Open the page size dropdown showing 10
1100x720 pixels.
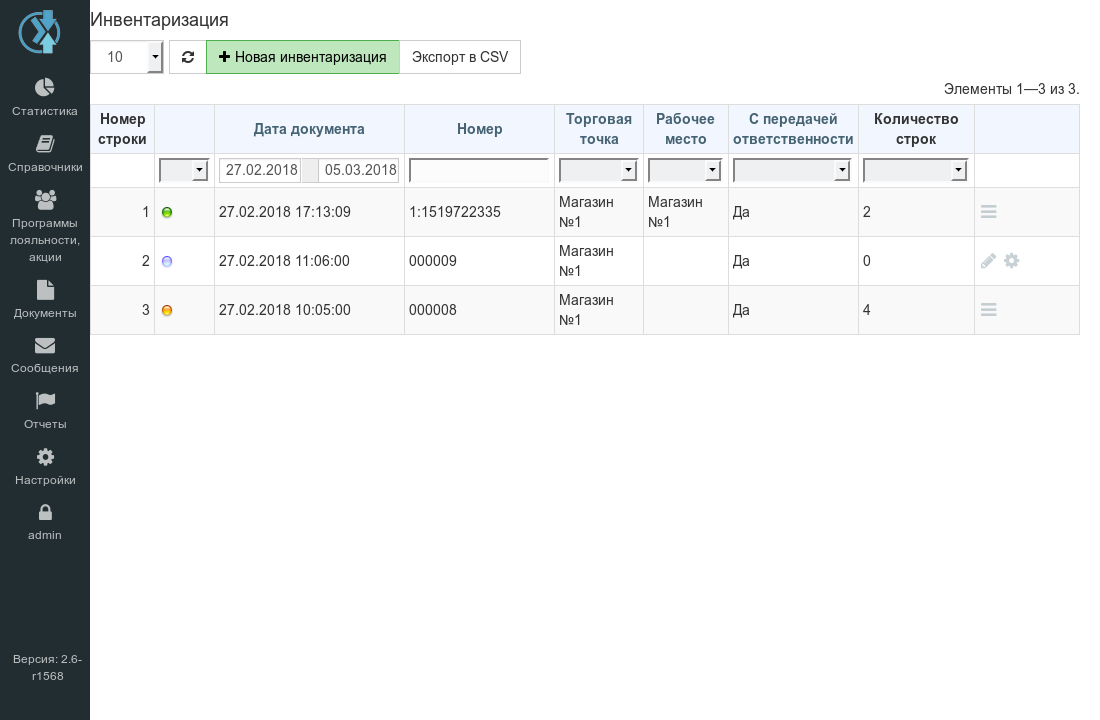(127, 57)
